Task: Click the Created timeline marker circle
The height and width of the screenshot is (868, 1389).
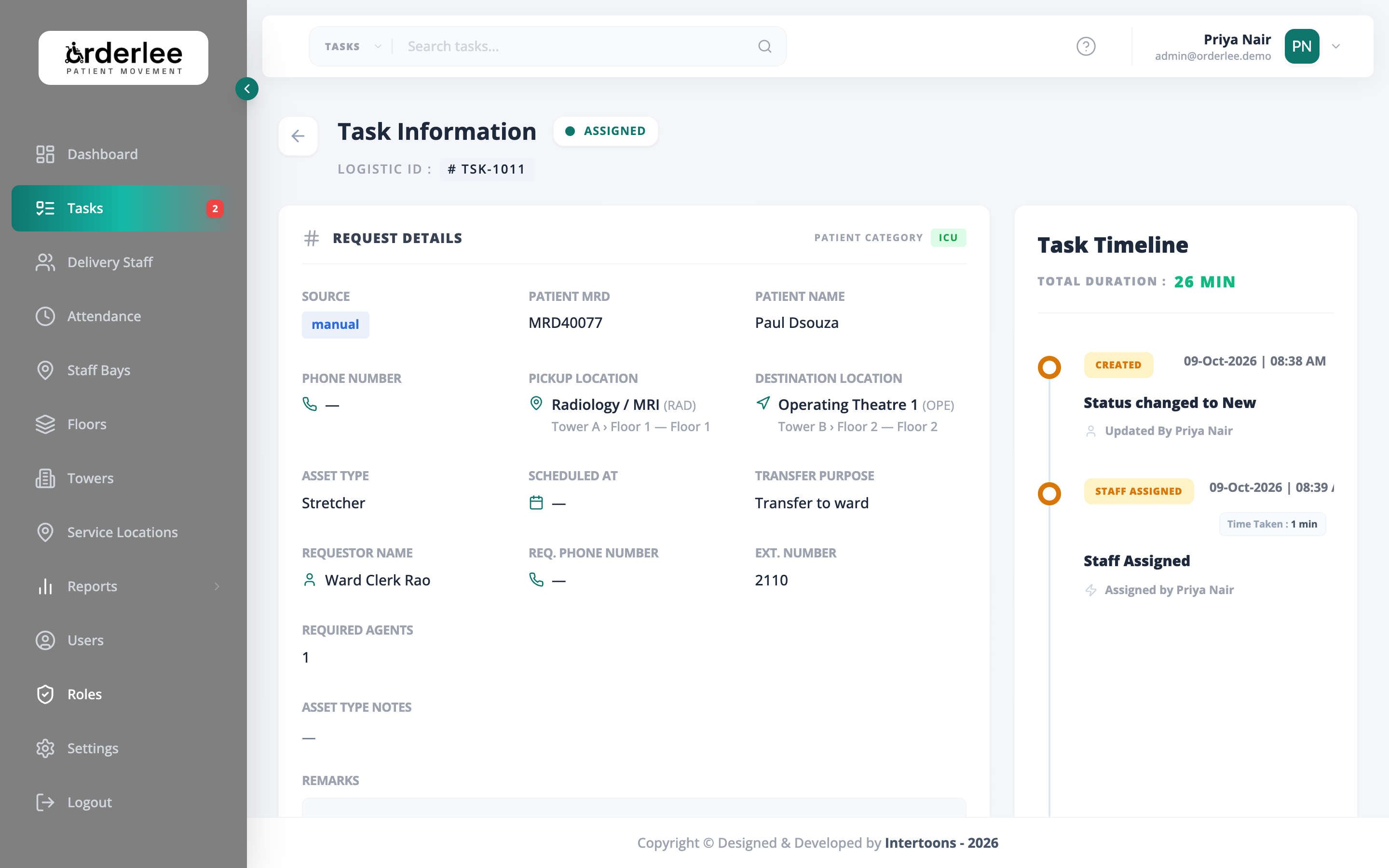Action: [x=1049, y=367]
